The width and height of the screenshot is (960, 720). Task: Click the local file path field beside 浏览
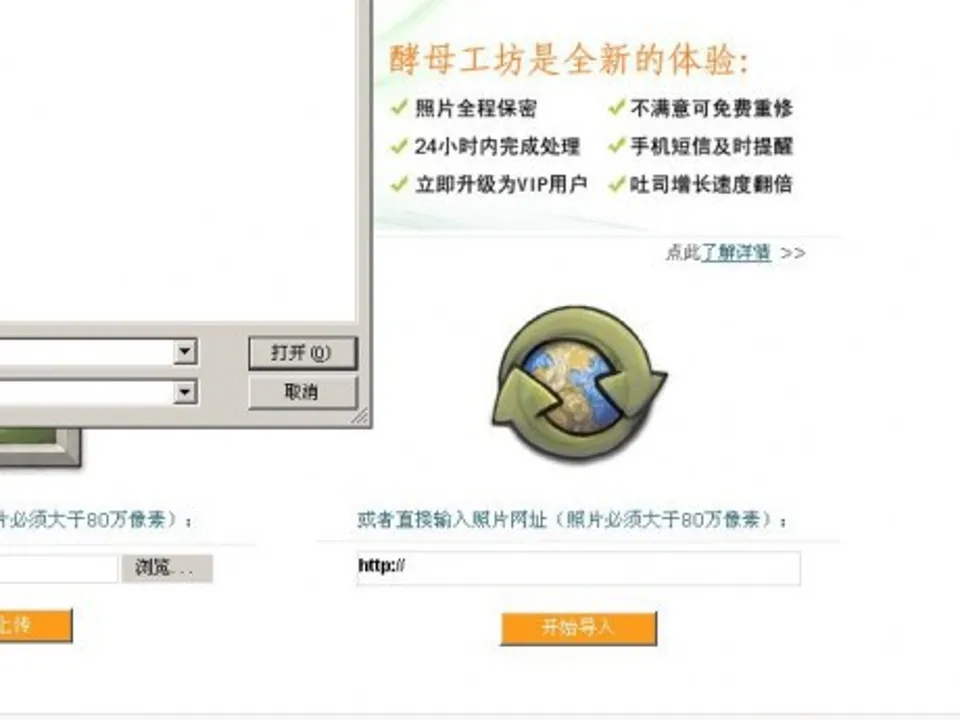click(x=58, y=568)
